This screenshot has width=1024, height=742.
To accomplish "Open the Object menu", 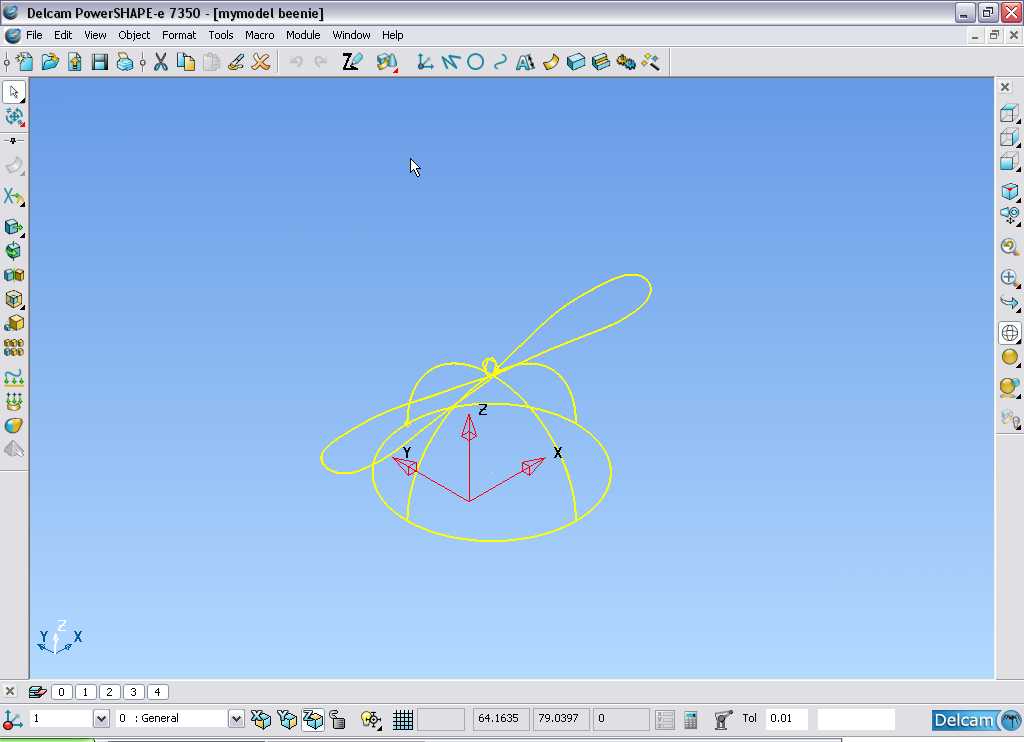I will coord(134,35).
